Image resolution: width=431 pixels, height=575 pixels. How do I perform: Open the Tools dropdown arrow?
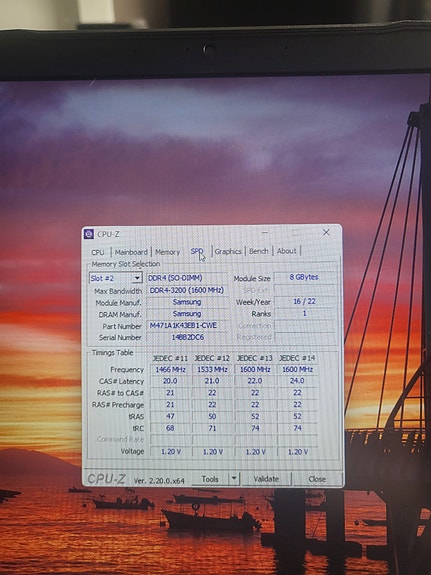(234, 479)
